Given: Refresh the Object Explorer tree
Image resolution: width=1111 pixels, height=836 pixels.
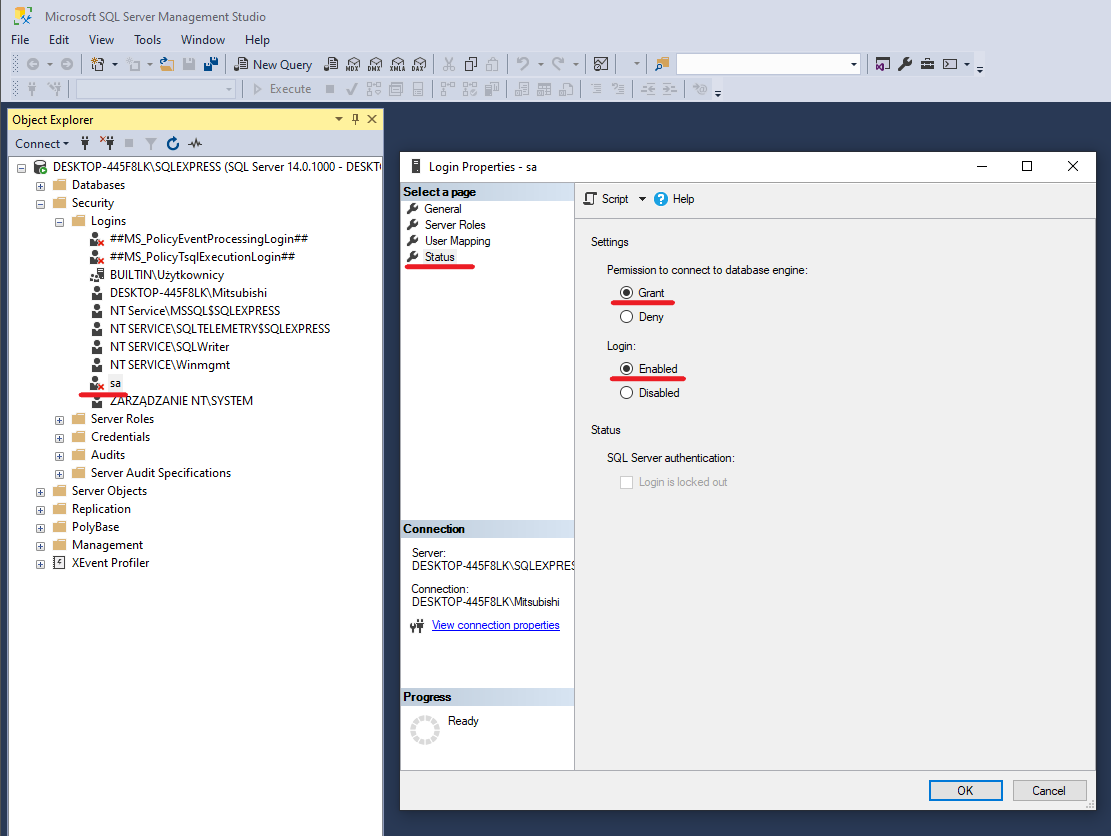Looking at the screenshot, I should (x=173, y=143).
